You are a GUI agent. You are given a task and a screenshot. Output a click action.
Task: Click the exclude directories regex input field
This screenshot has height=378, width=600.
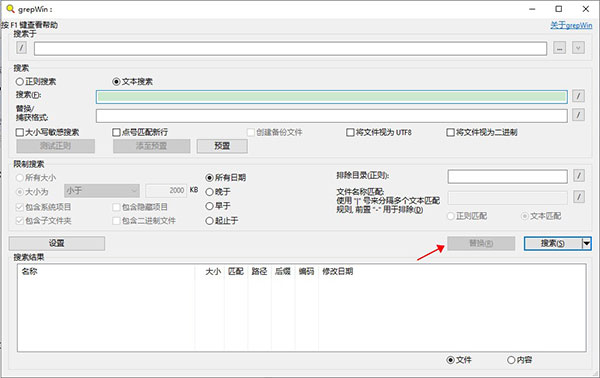(x=507, y=176)
